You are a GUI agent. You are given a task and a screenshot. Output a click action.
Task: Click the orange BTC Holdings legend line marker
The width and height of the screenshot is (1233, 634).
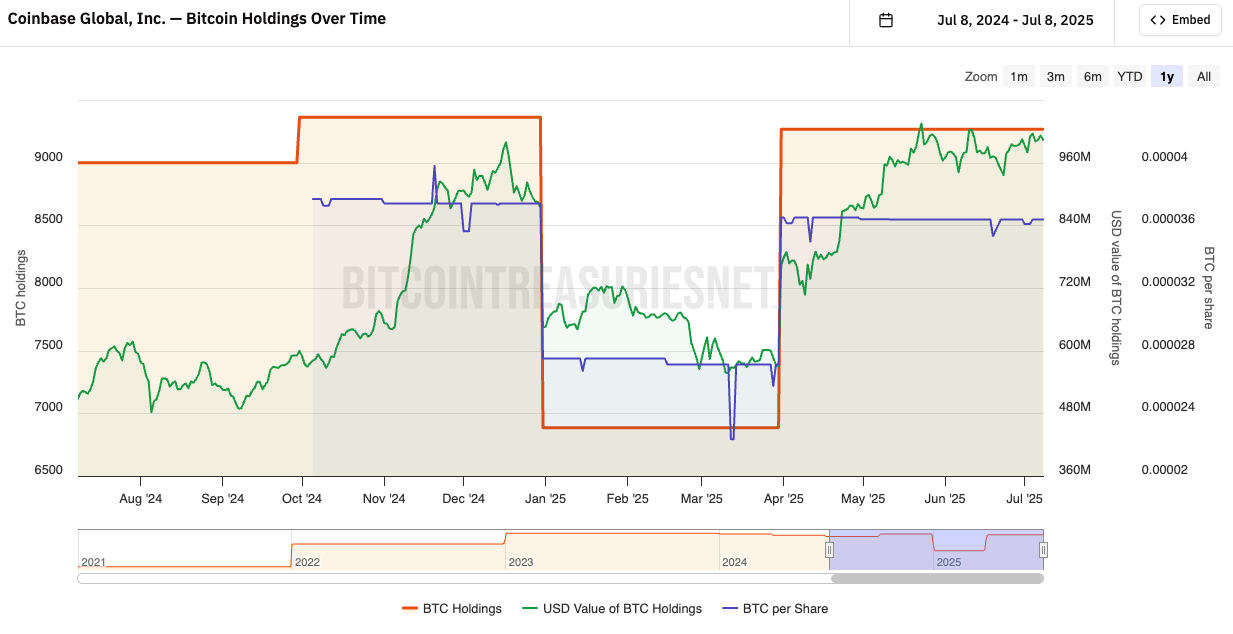[409, 608]
